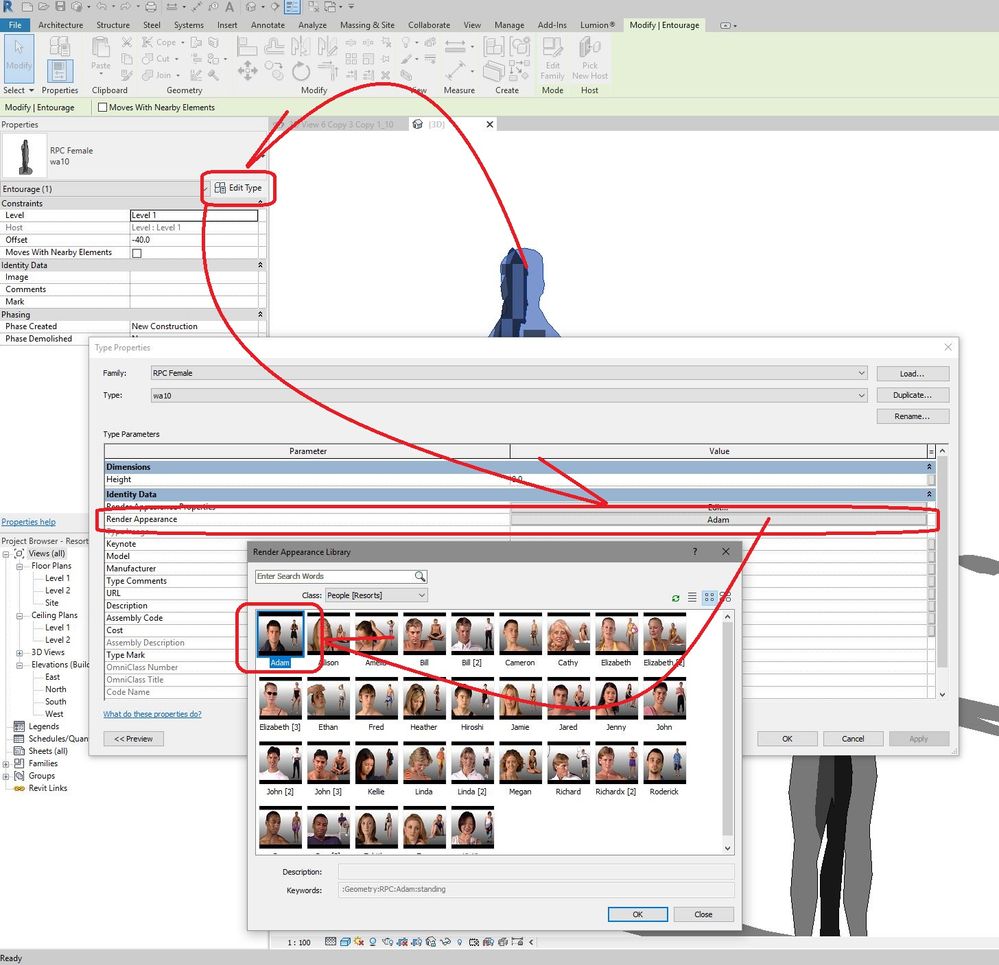This screenshot has height=965, width=999.
Task: Open the Lumion ribbon tab
Action: click(x=597, y=25)
